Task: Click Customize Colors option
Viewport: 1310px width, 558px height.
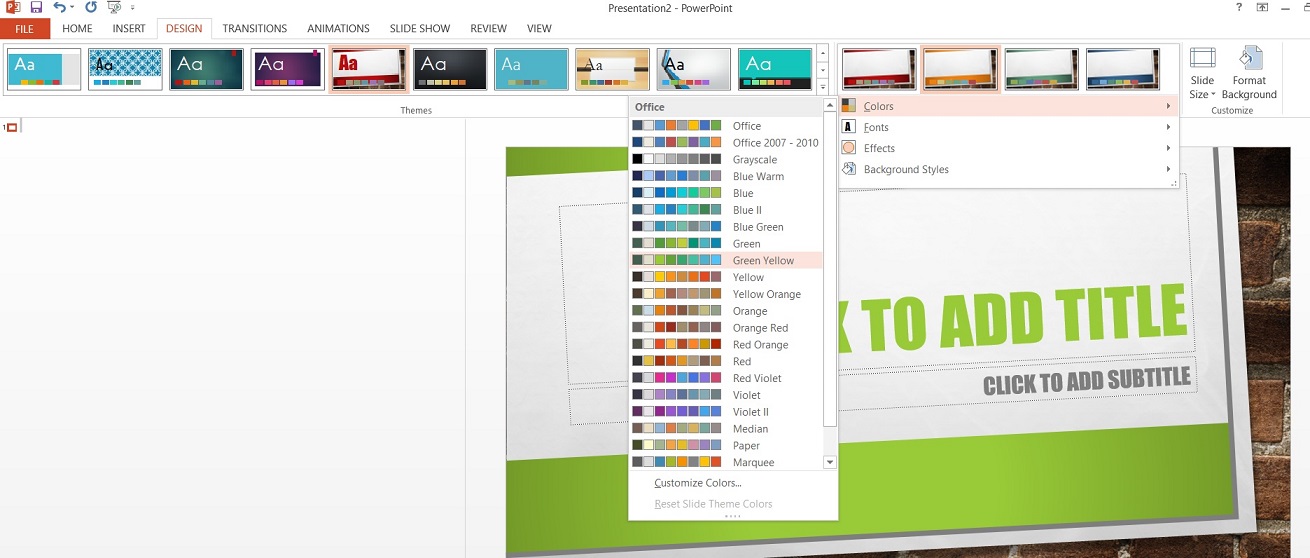Action: coord(697,483)
